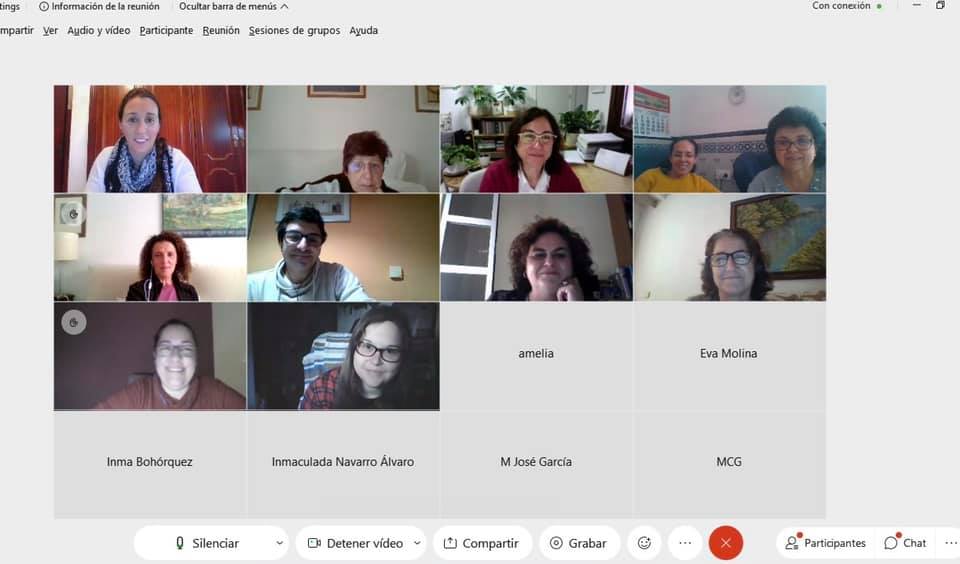The width and height of the screenshot is (960, 564).
Task: Open the Participante menu
Action: pyautogui.click(x=166, y=30)
